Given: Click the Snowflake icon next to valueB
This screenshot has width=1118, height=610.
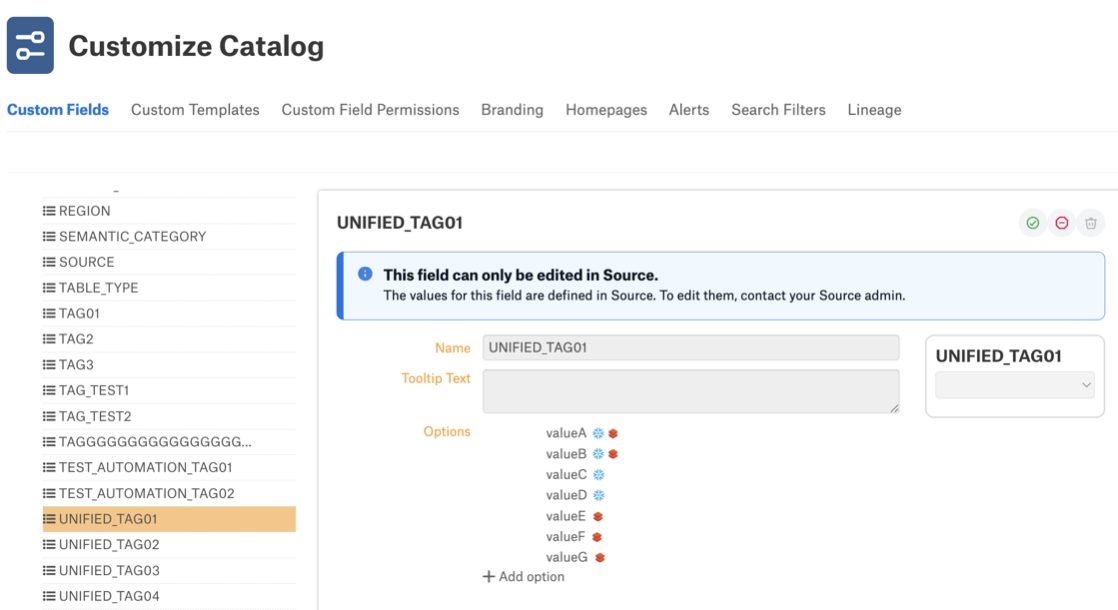Looking at the screenshot, I should [598, 454].
